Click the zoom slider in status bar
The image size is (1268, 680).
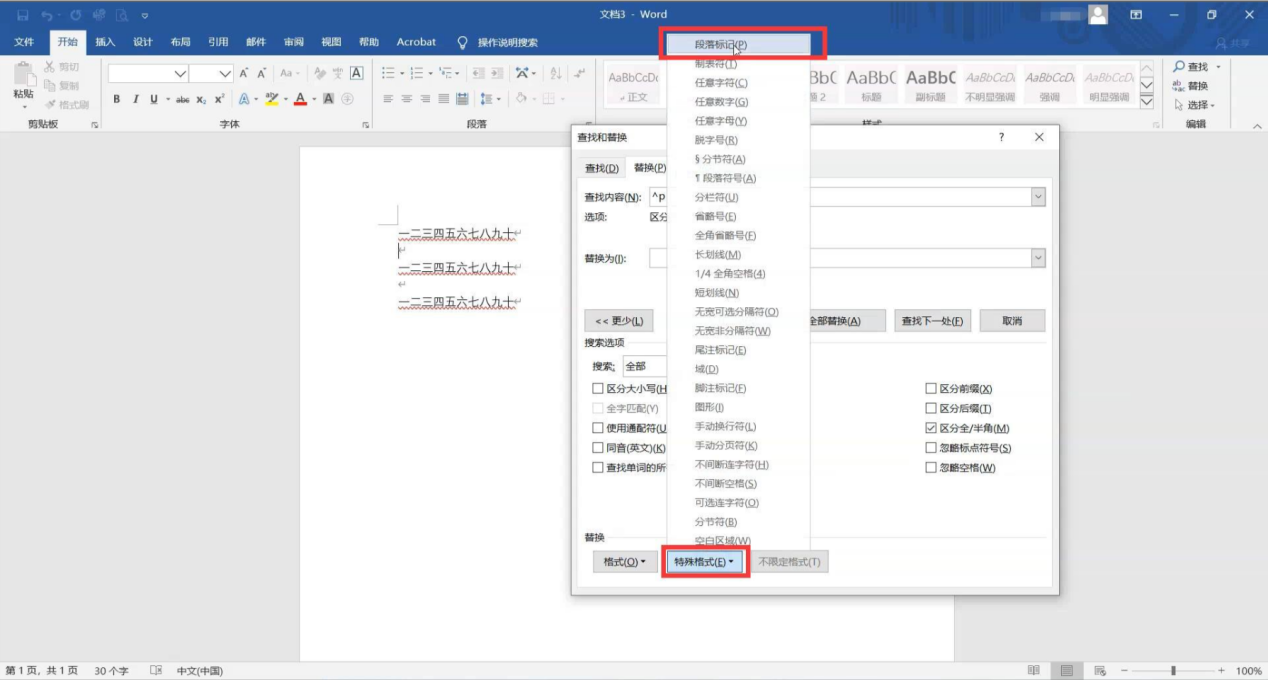1173,670
